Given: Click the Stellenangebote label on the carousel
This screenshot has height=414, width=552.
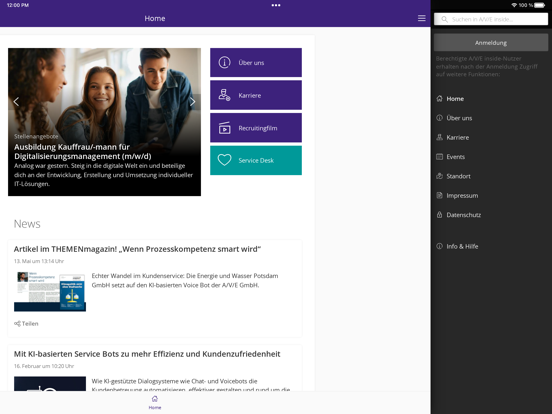Looking at the screenshot, I should 36,136.
